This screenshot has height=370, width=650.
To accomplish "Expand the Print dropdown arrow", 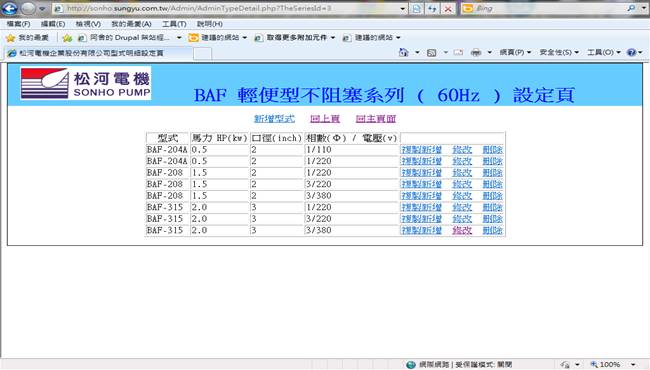I will tap(489, 52).
